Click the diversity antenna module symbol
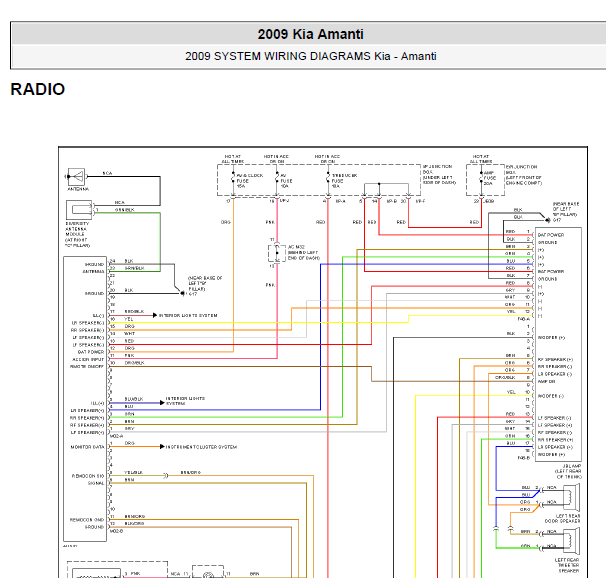 (79, 210)
